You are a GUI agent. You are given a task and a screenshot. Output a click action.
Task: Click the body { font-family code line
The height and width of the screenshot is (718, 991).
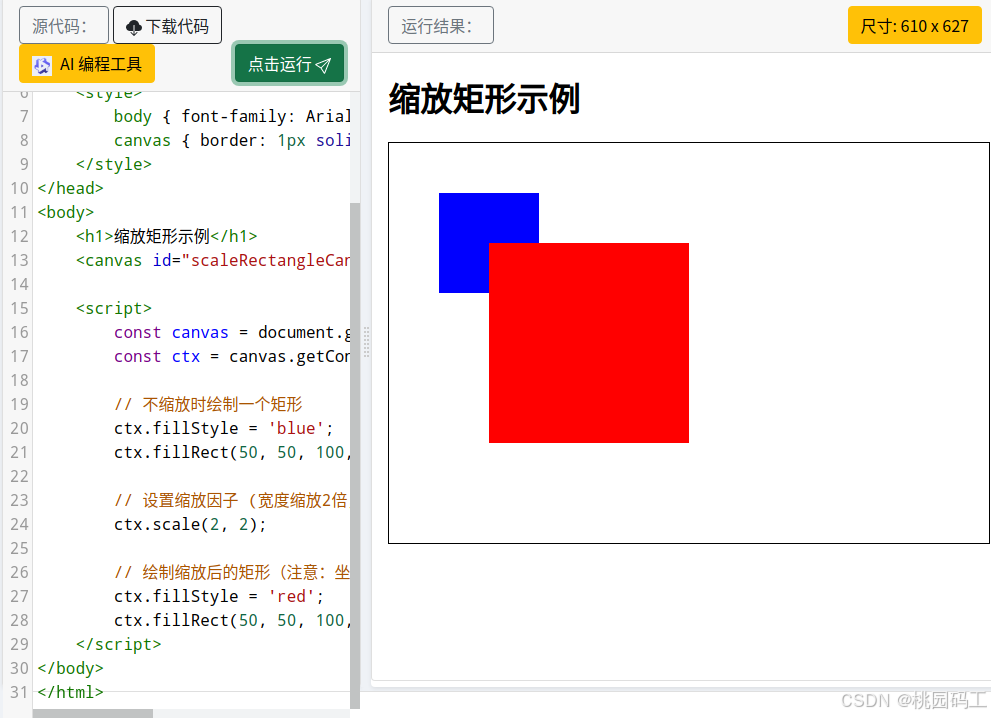click(231, 116)
